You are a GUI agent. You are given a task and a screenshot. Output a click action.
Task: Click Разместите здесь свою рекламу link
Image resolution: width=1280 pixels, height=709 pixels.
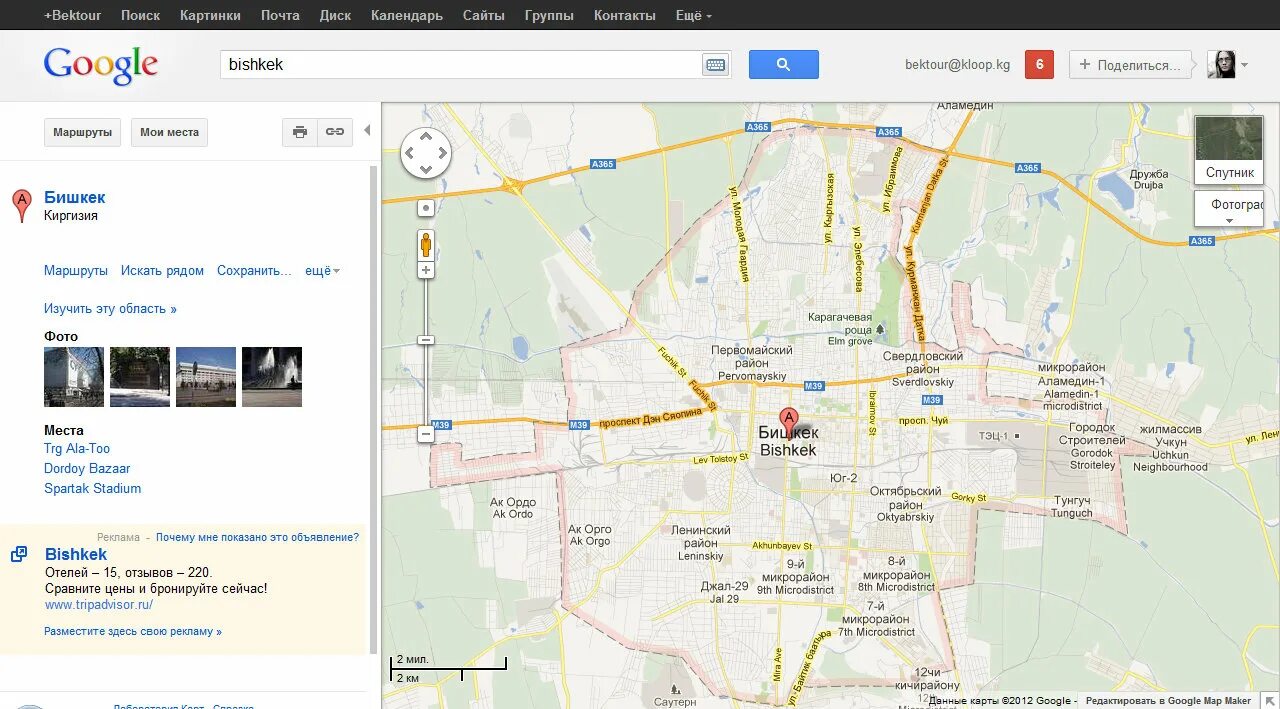133,632
